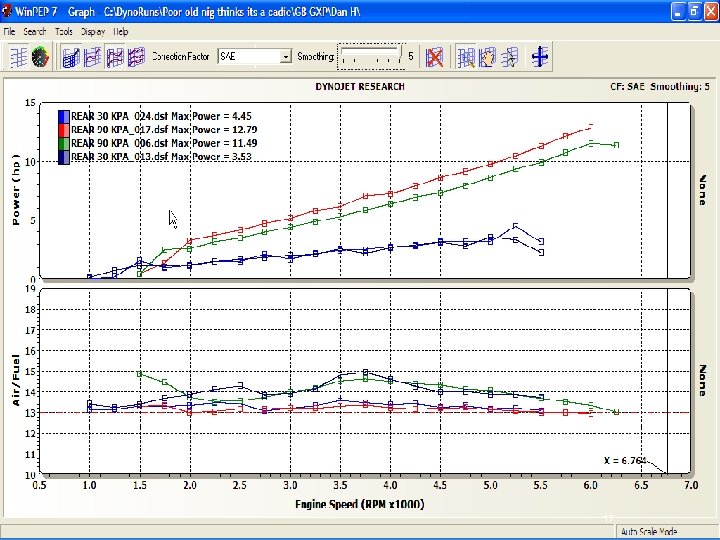Click the 'None' right axis label of power graph
720x540 pixels.
[703, 190]
